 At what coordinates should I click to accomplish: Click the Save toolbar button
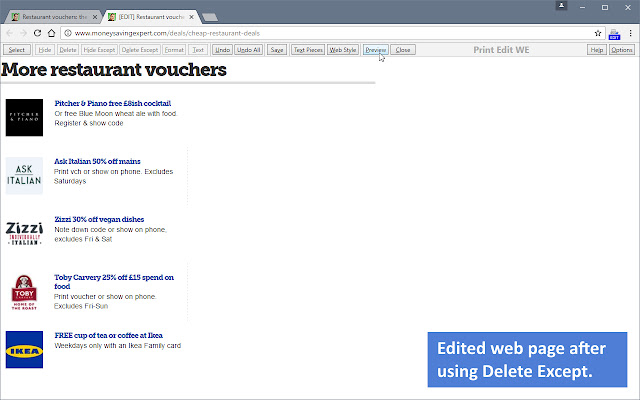[276, 49]
